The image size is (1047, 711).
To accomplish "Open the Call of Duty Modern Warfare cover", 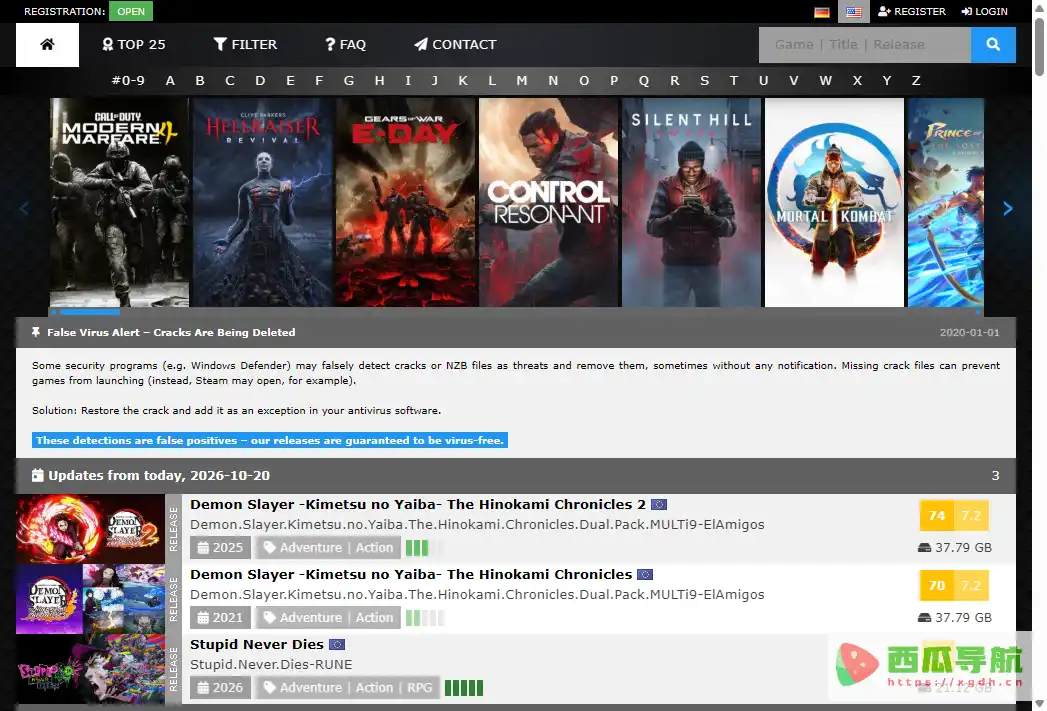I will coord(120,202).
